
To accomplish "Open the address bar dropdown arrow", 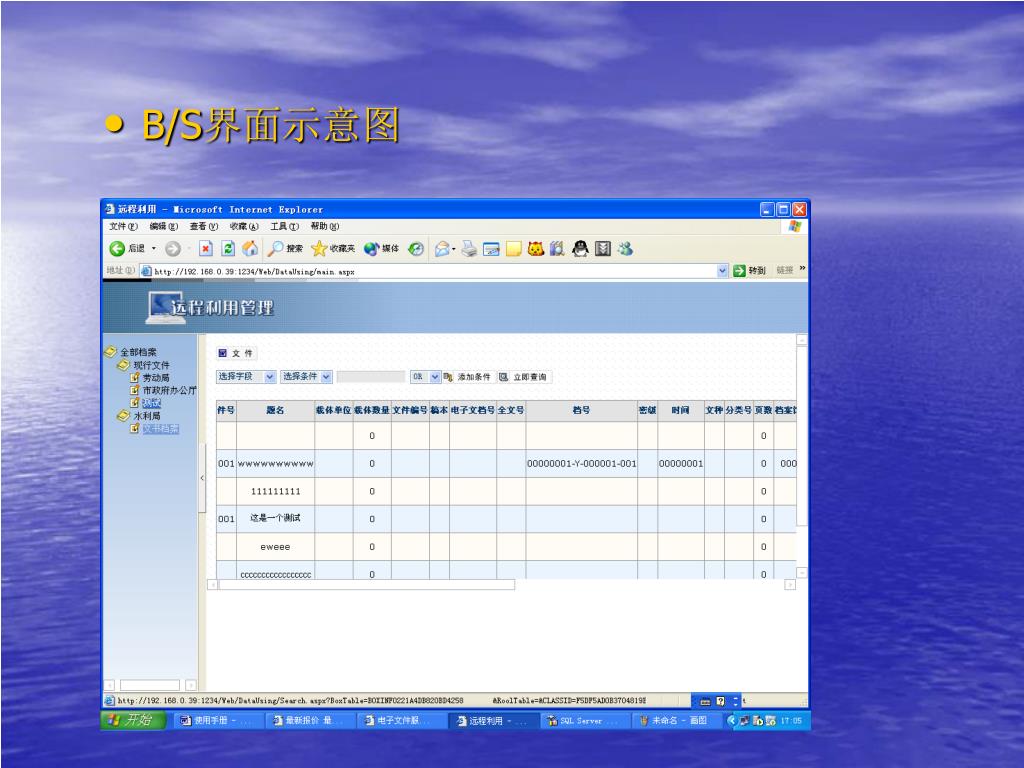I will click(x=722, y=270).
